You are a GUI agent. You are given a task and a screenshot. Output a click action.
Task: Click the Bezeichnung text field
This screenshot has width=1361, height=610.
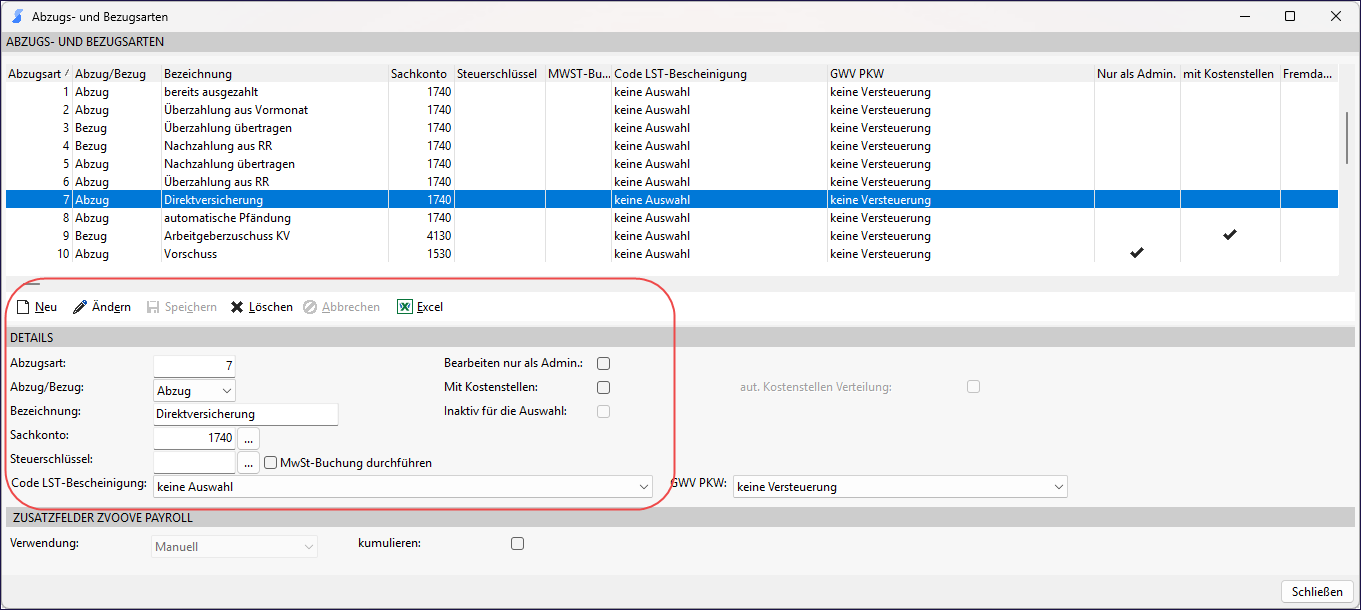point(246,414)
